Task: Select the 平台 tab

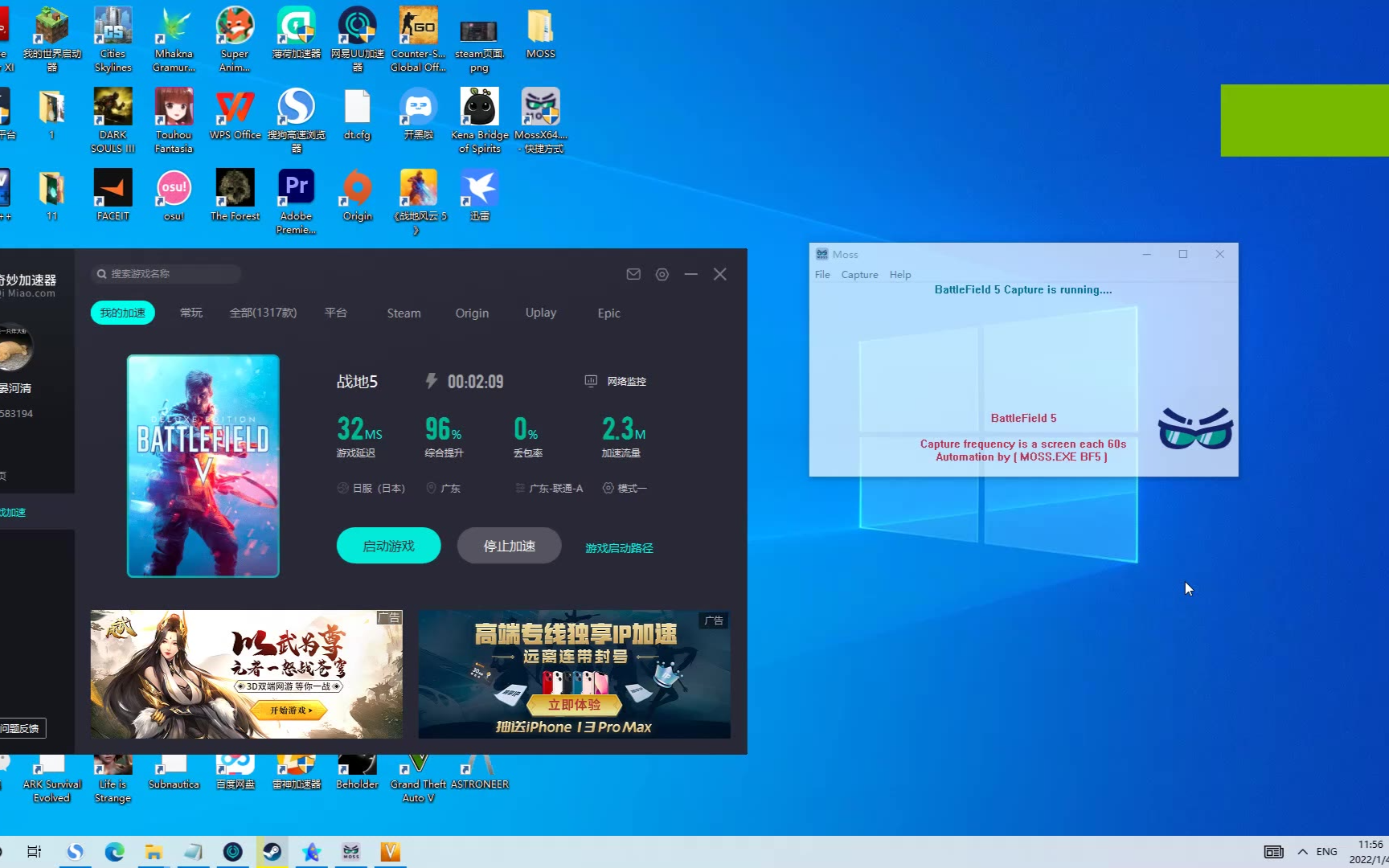Action: point(336,313)
